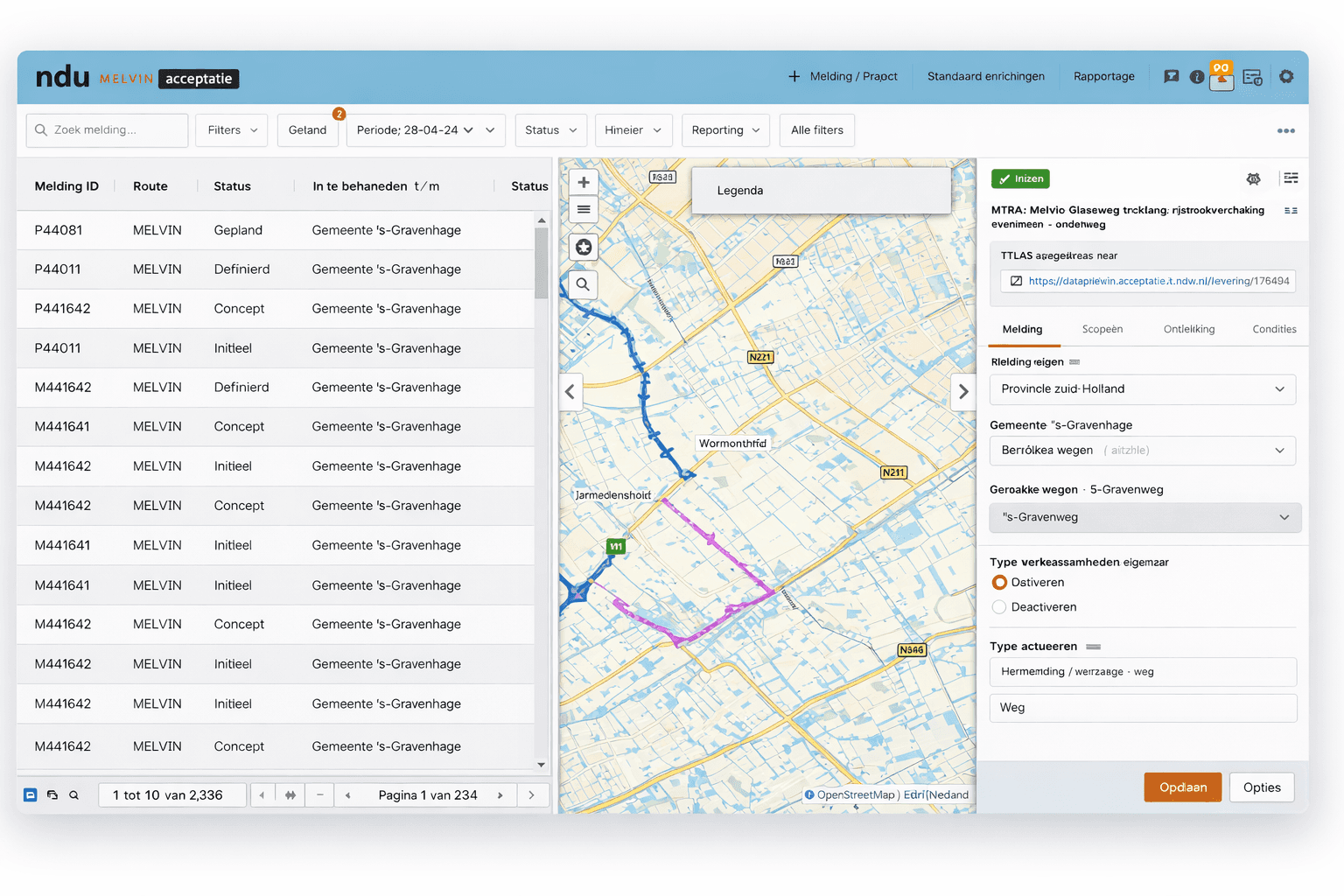Open the levering URL link

point(1158,281)
